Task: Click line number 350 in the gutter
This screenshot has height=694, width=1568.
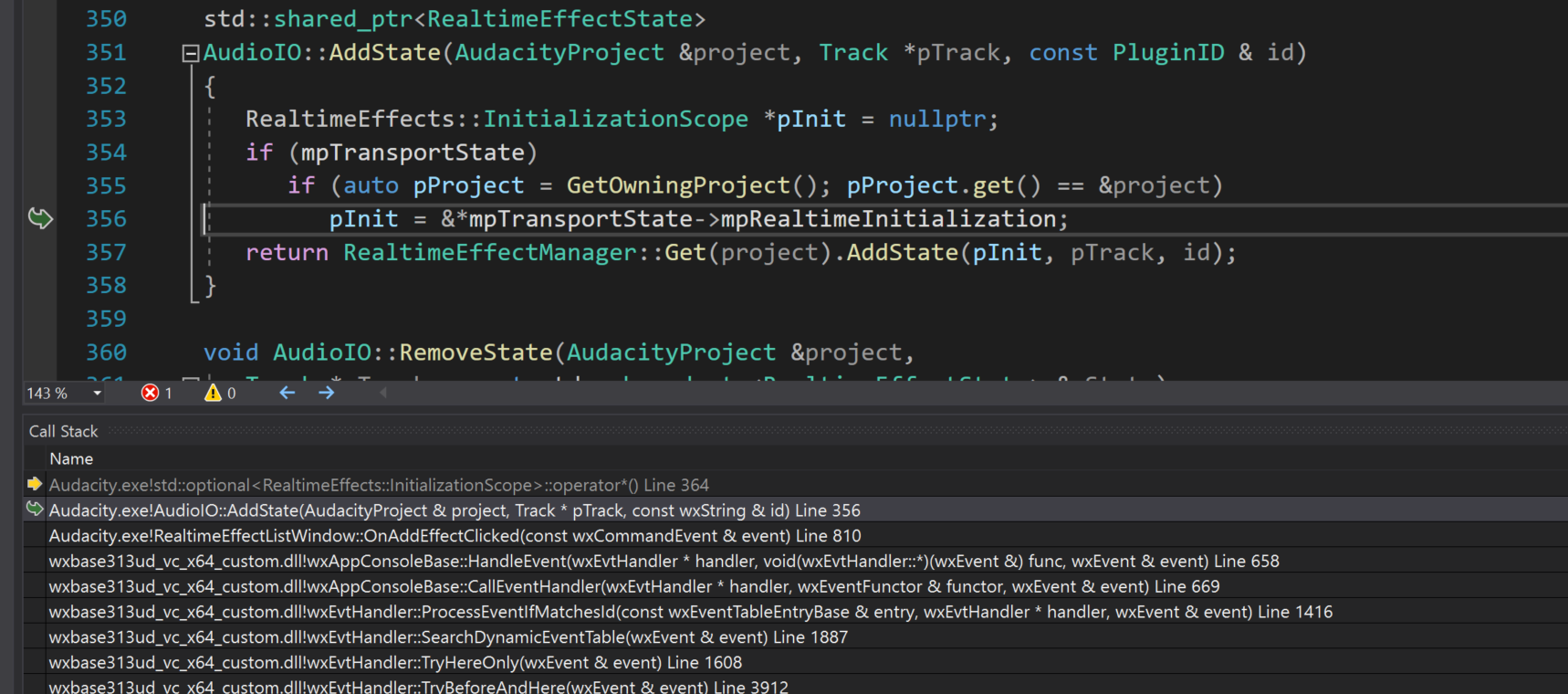Action: click(x=106, y=19)
